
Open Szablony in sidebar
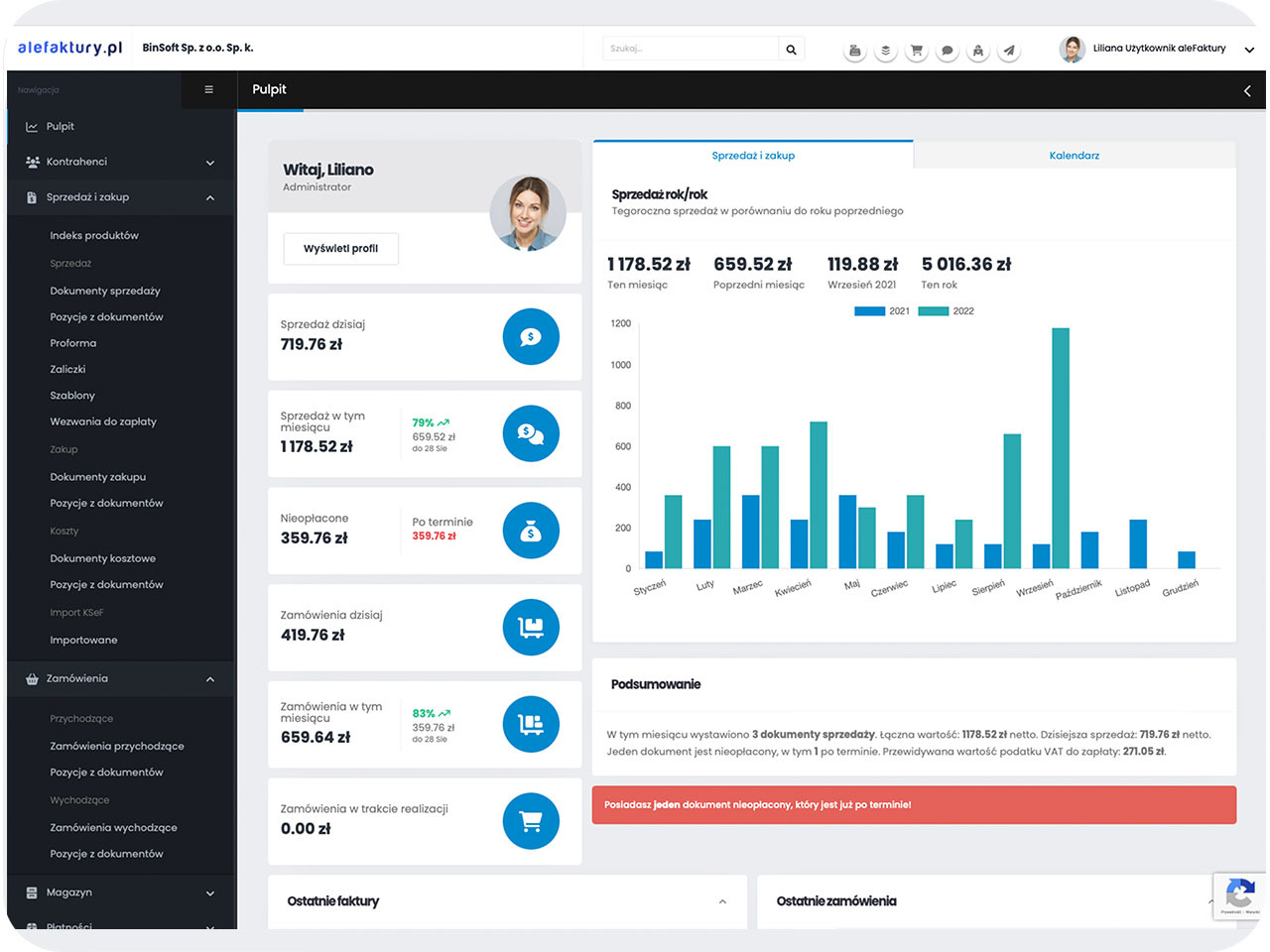pos(72,396)
